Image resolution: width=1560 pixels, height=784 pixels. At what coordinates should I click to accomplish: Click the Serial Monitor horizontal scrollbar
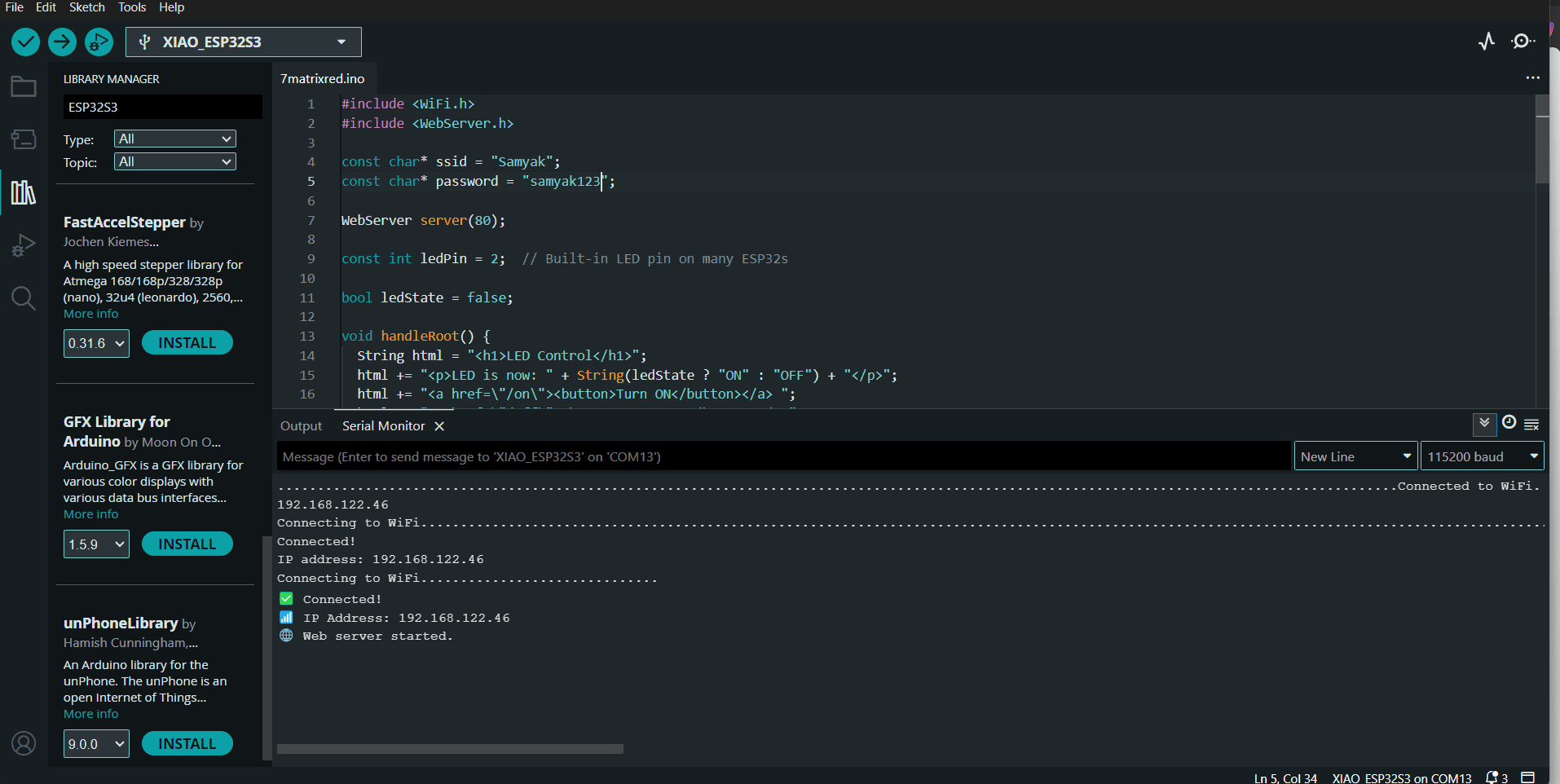point(450,749)
